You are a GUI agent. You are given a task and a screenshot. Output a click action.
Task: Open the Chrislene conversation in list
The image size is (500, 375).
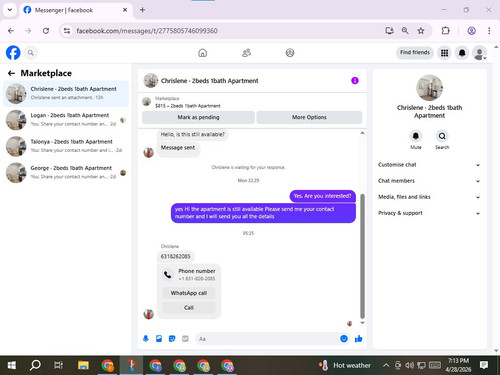pos(66,93)
